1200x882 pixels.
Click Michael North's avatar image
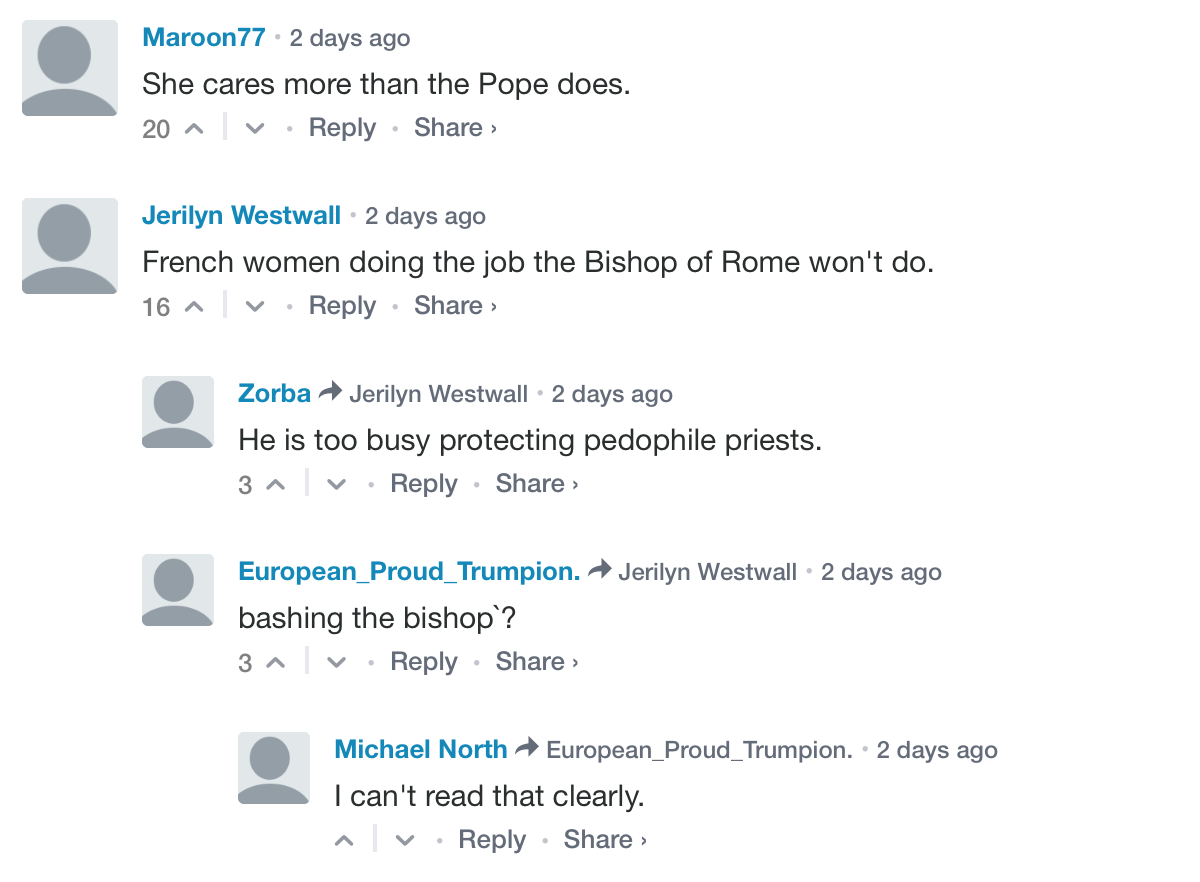pyautogui.click(x=274, y=768)
